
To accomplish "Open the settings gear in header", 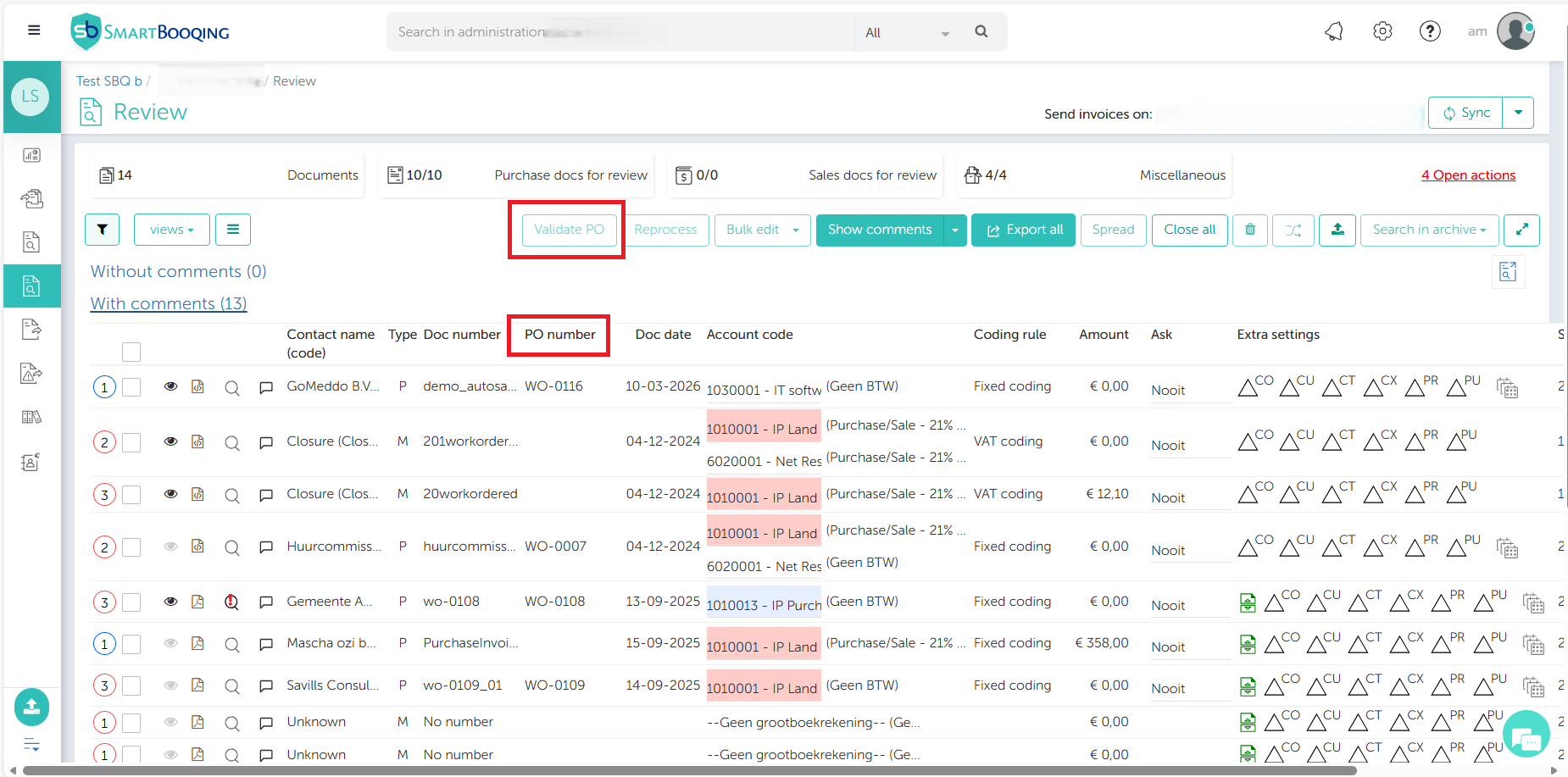I will 1382,32.
